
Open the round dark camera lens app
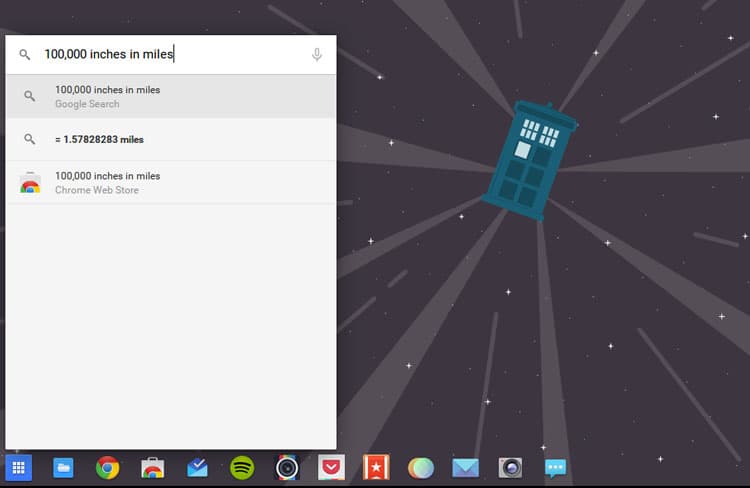[287, 467]
